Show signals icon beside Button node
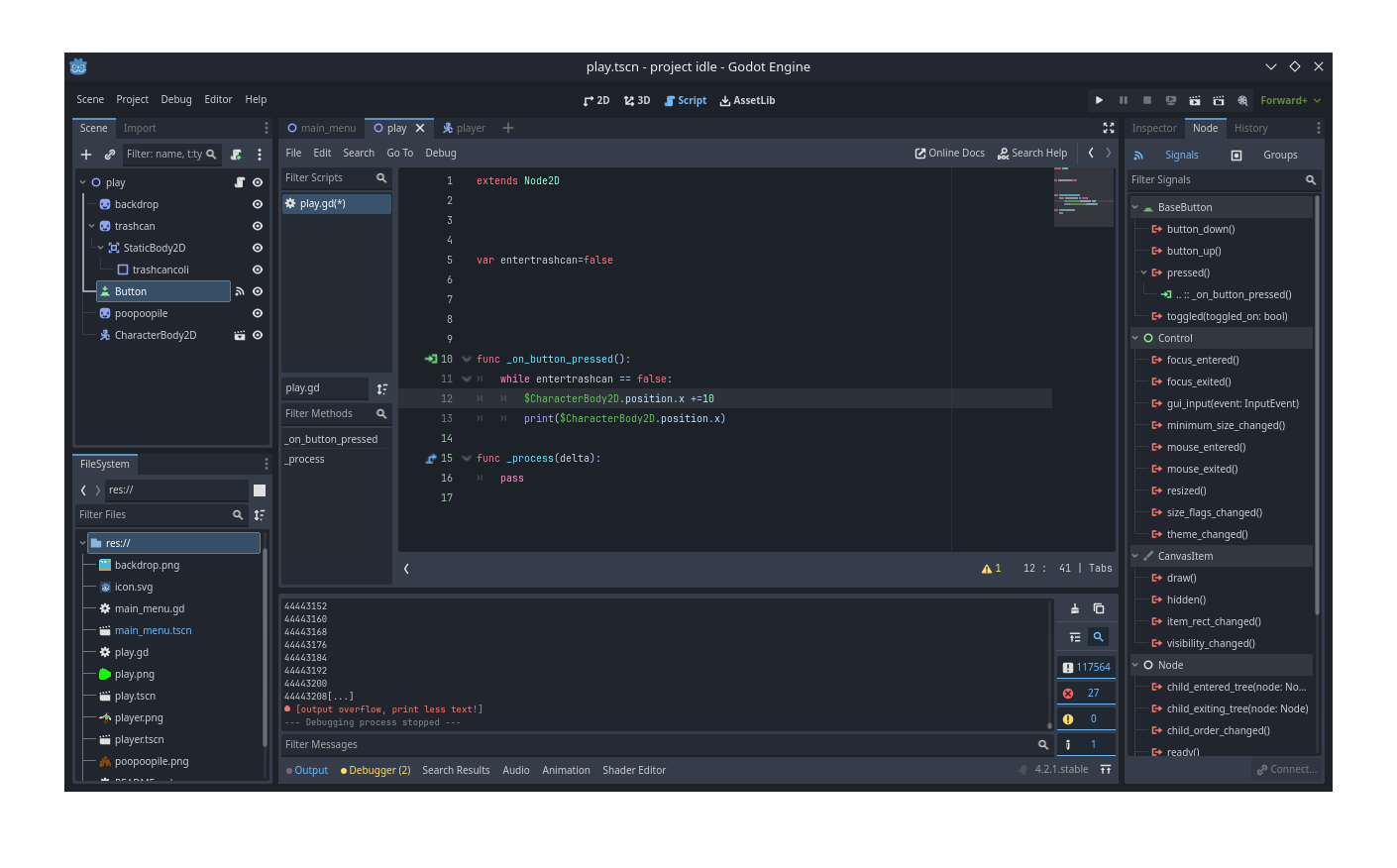 tap(240, 291)
